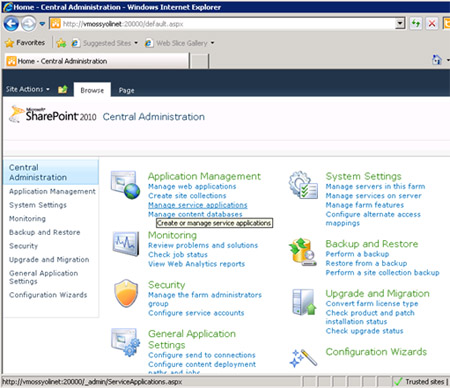Open the Application Management heading link
The image size is (450, 388).
click(204, 176)
